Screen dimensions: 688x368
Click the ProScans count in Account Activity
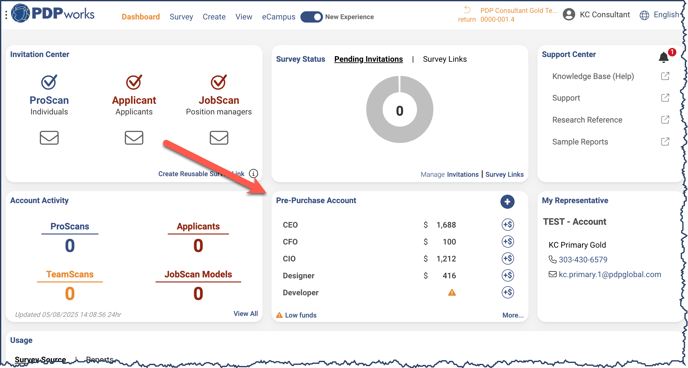(70, 246)
